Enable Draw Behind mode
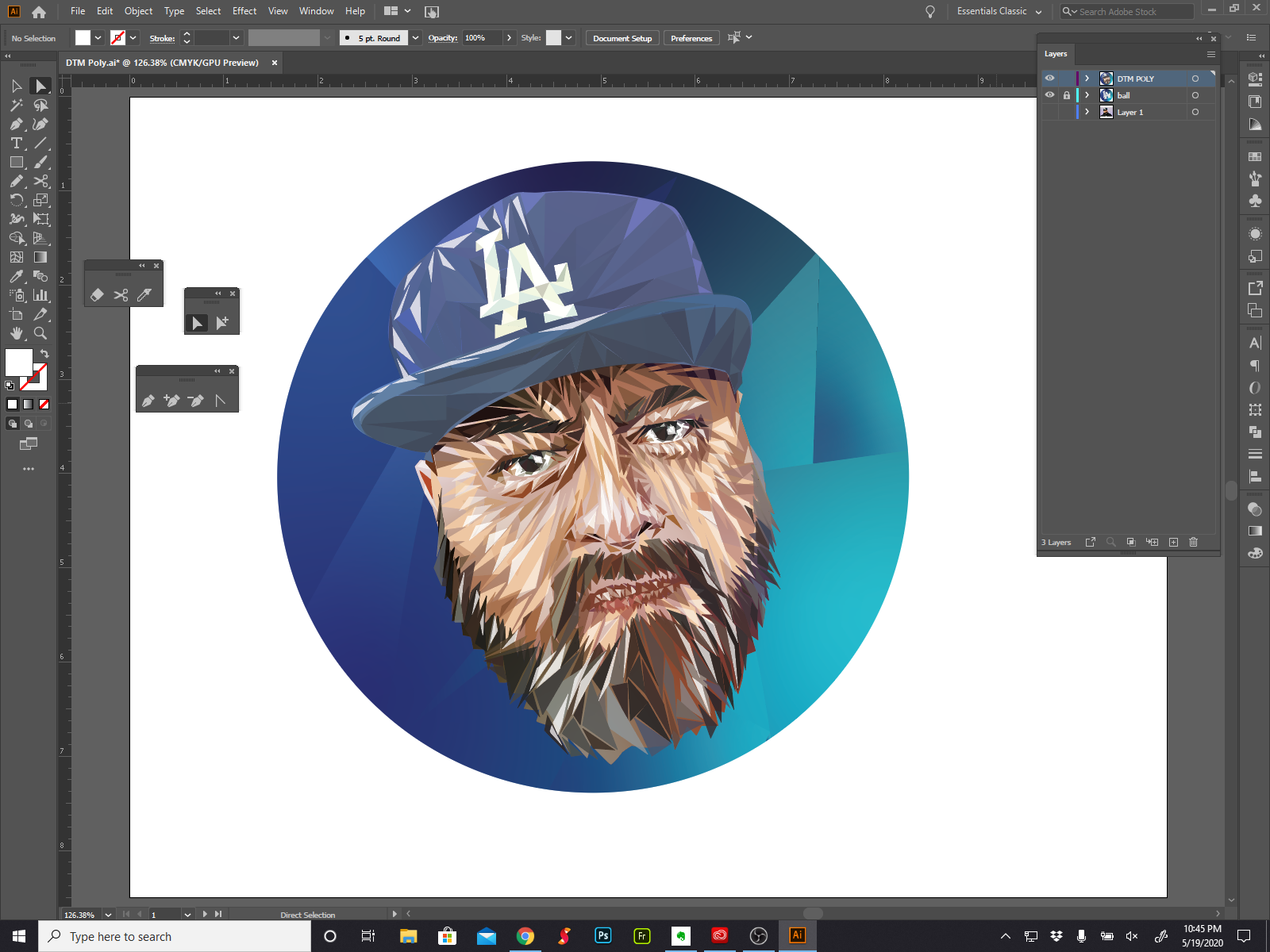The height and width of the screenshot is (952, 1270). point(29,424)
